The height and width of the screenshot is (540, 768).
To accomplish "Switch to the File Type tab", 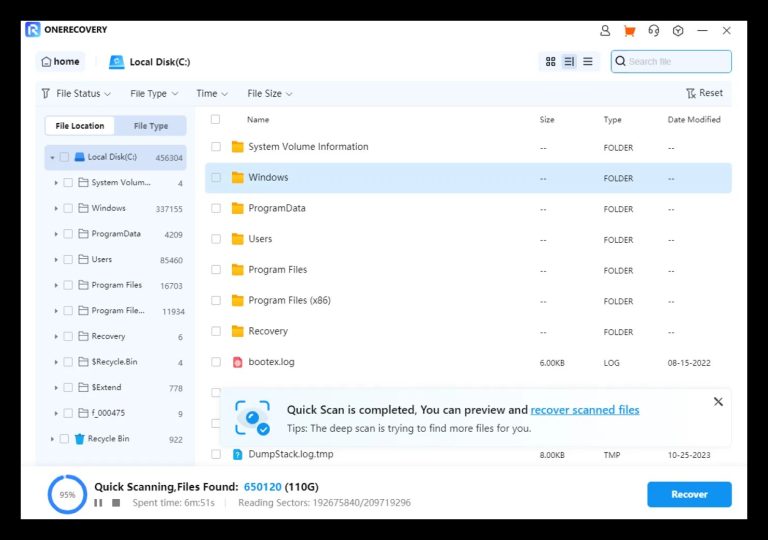I will pyautogui.click(x=151, y=126).
